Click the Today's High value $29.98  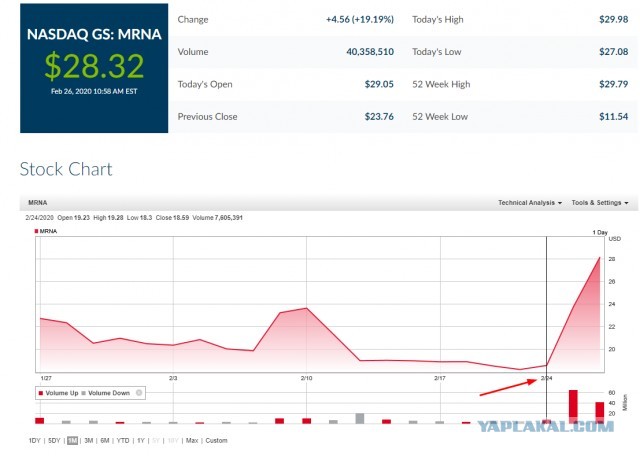coord(613,19)
